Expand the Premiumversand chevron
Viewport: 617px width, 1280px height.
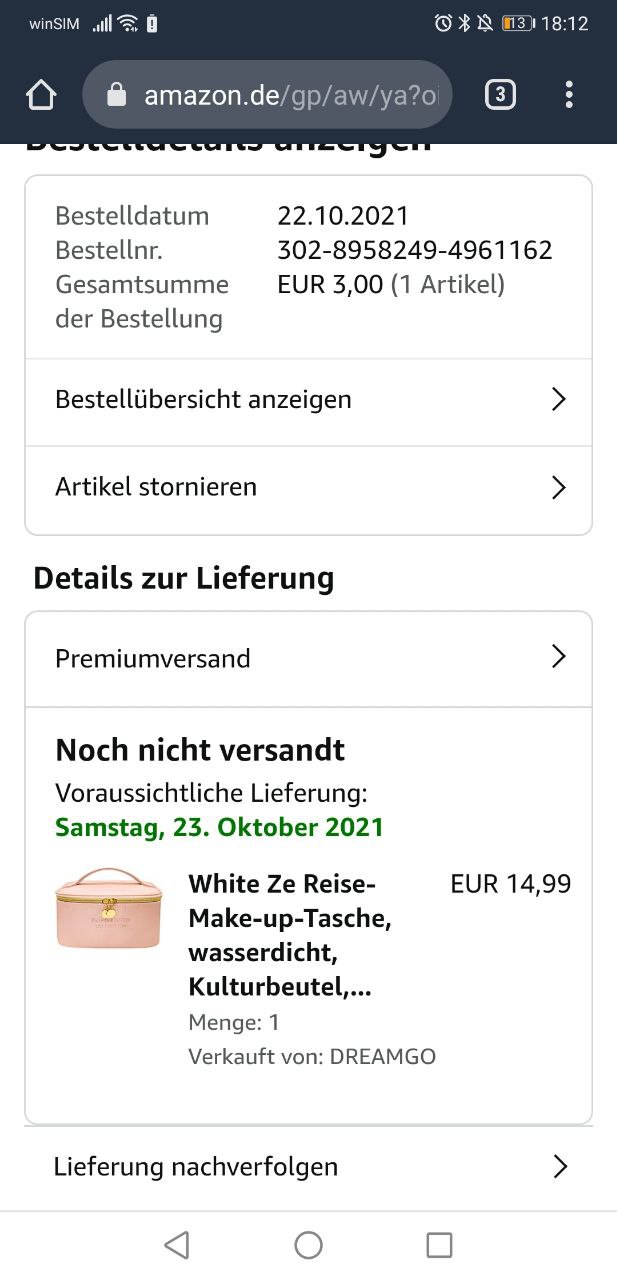(559, 657)
